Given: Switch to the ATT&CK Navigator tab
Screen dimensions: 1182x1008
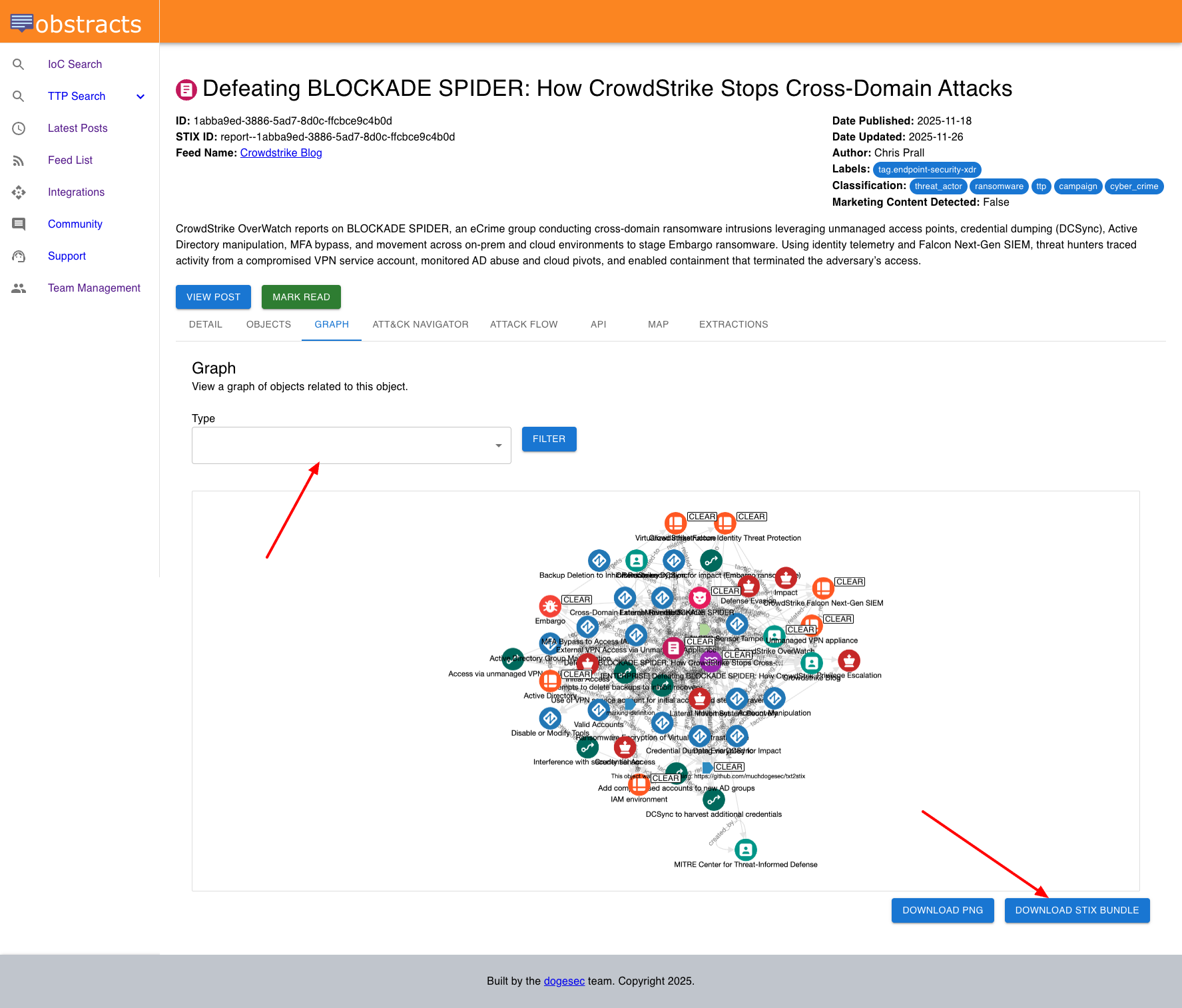Looking at the screenshot, I should point(420,324).
